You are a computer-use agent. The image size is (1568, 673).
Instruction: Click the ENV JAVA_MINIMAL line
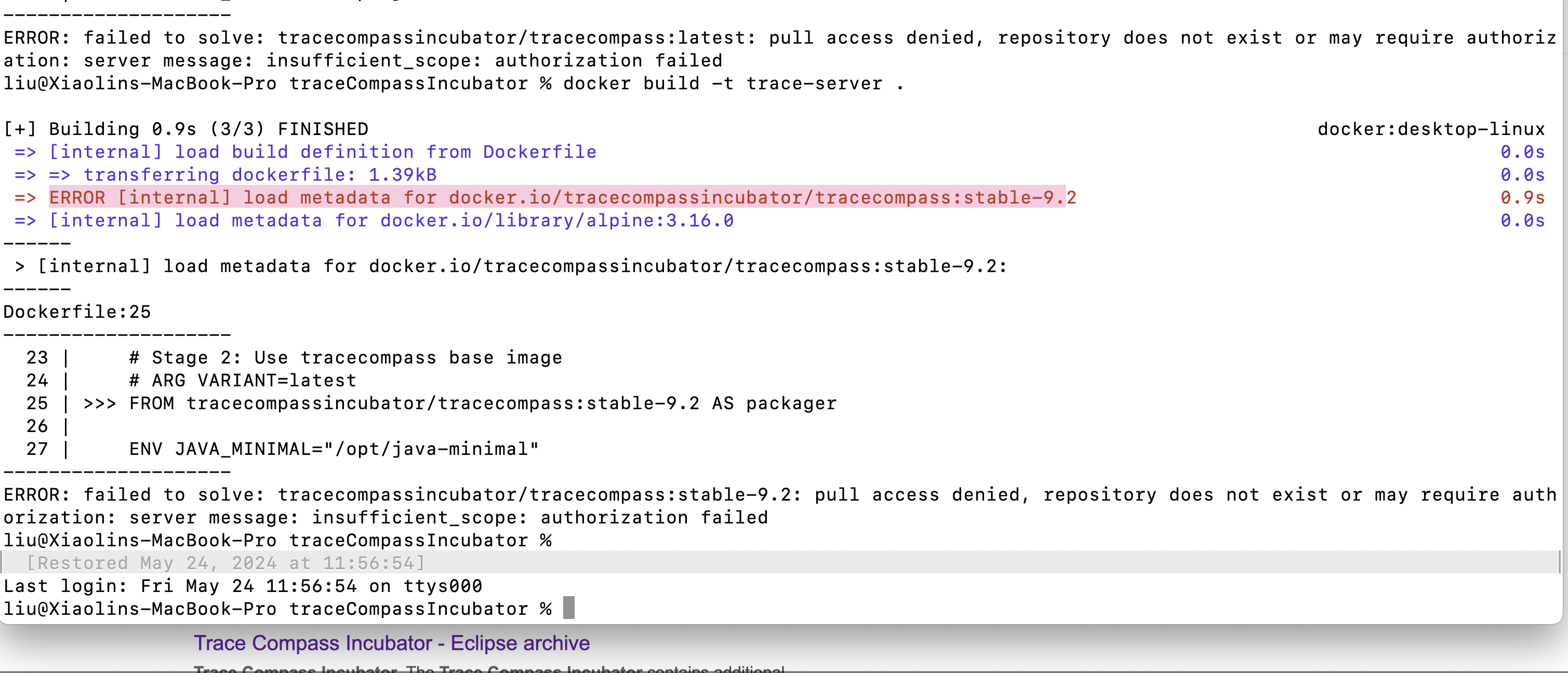[334, 449]
